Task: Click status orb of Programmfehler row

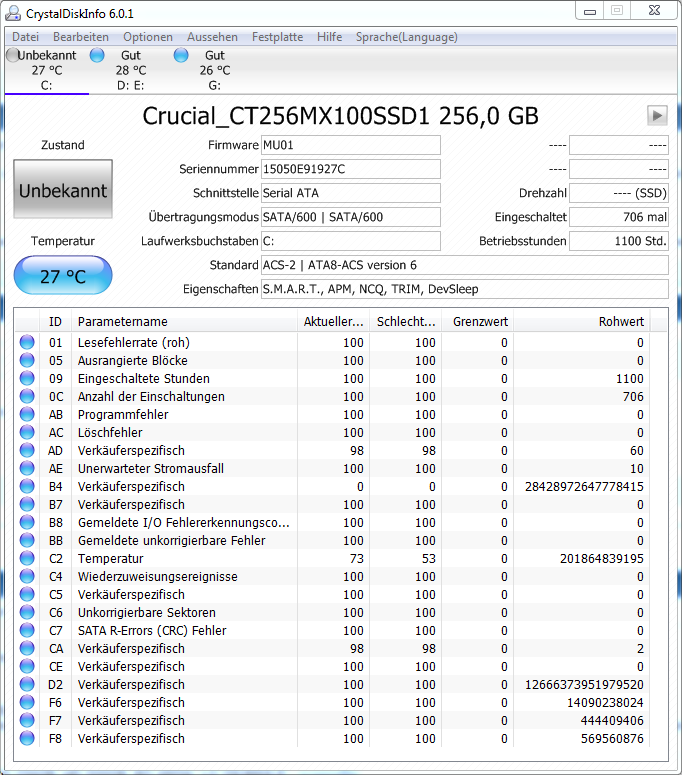Action: tap(27, 414)
